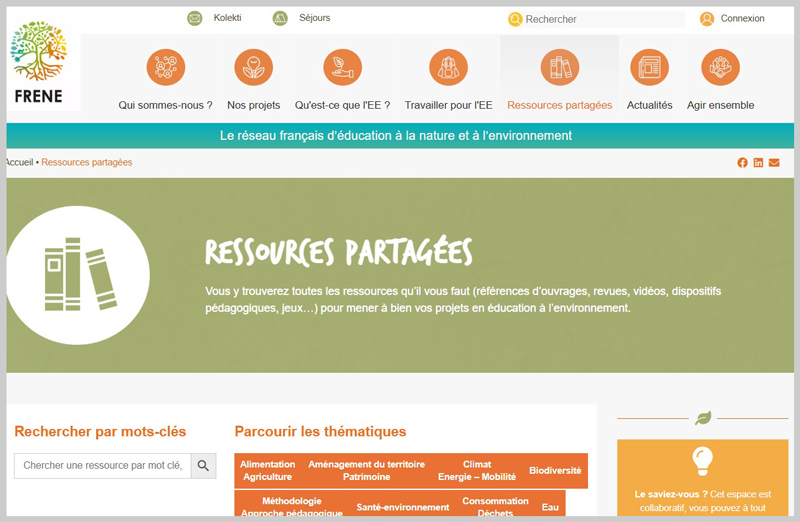Click the Actualités newspaper icon
The image size is (800, 522).
(649, 67)
